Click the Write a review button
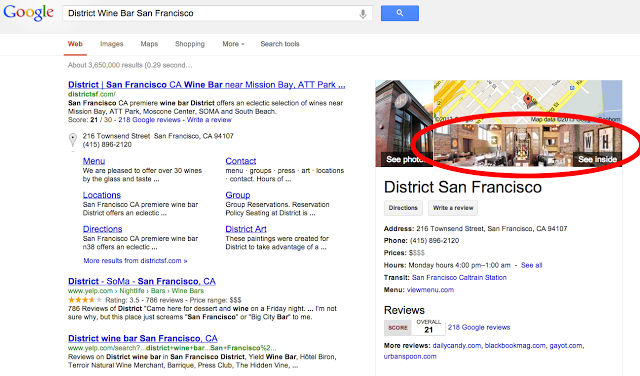Image resolution: width=640 pixels, height=376 pixels. [x=453, y=208]
